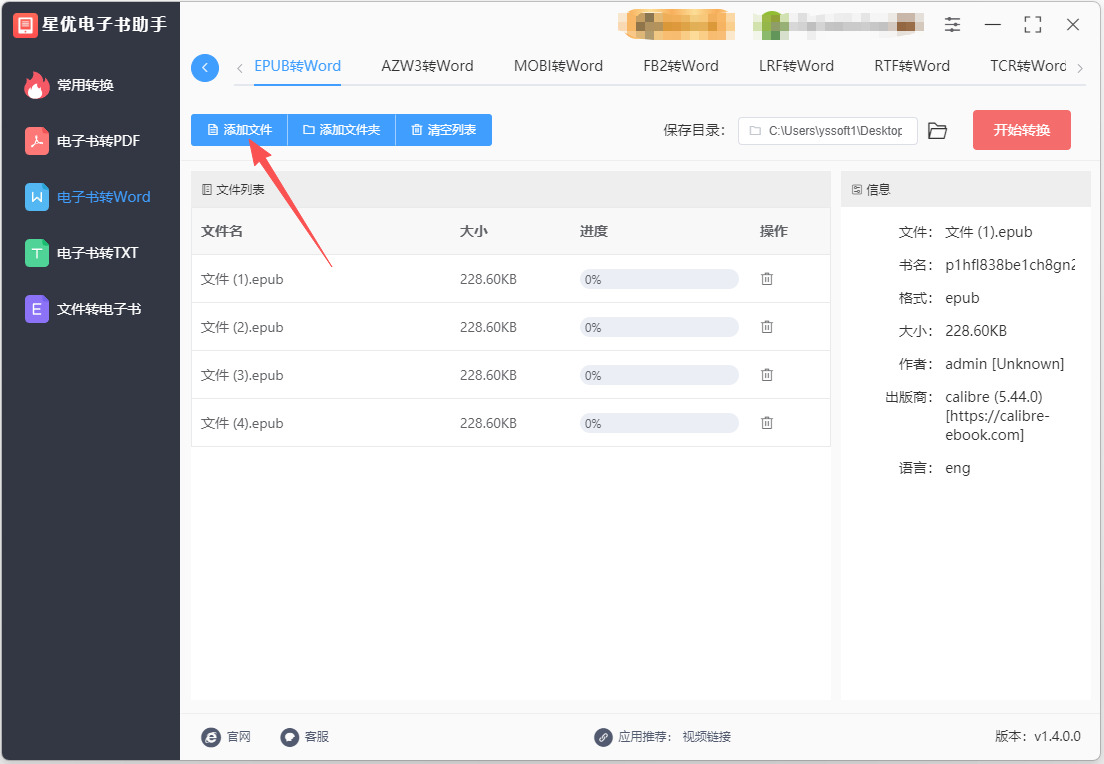Viewport: 1104px width, 764px height.
Task: Click the 电子书转TXT sidebar label
Action: point(98,253)
